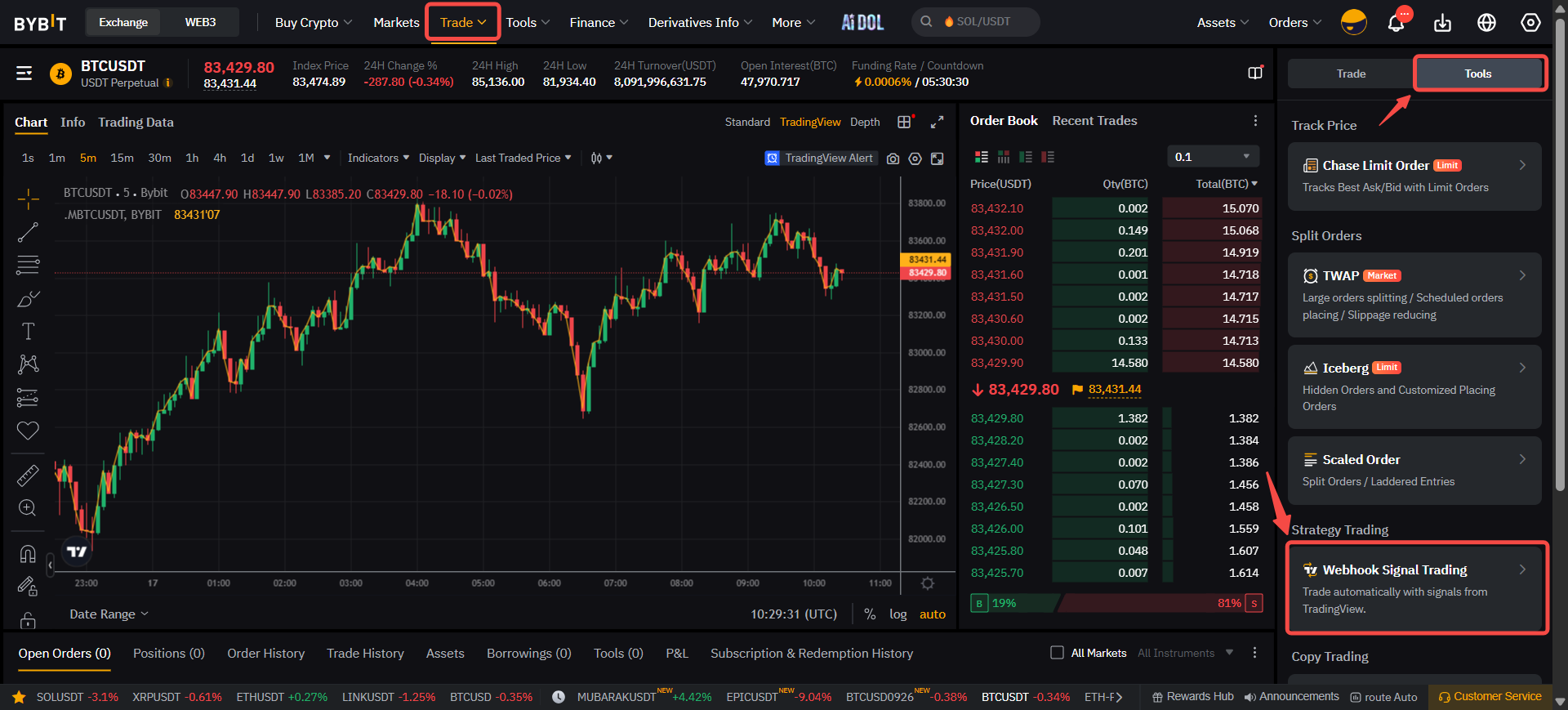Toggle auto scale on chart
Image resolution: width=1568 pixels, height=710 pixels.
(932, 614)
